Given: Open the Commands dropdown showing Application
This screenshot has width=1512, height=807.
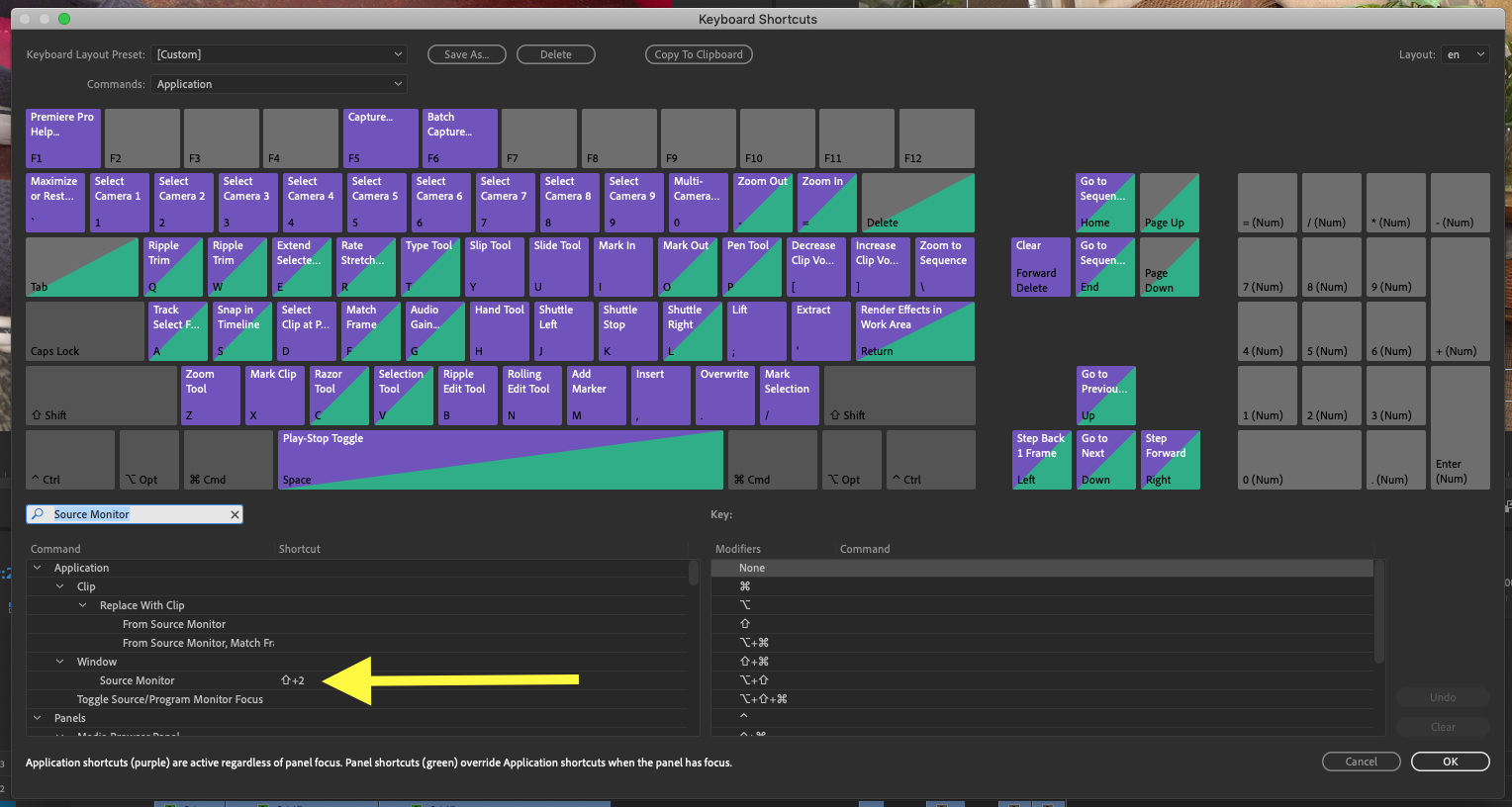Looking at the screenshot, I should tap(280, 84).
